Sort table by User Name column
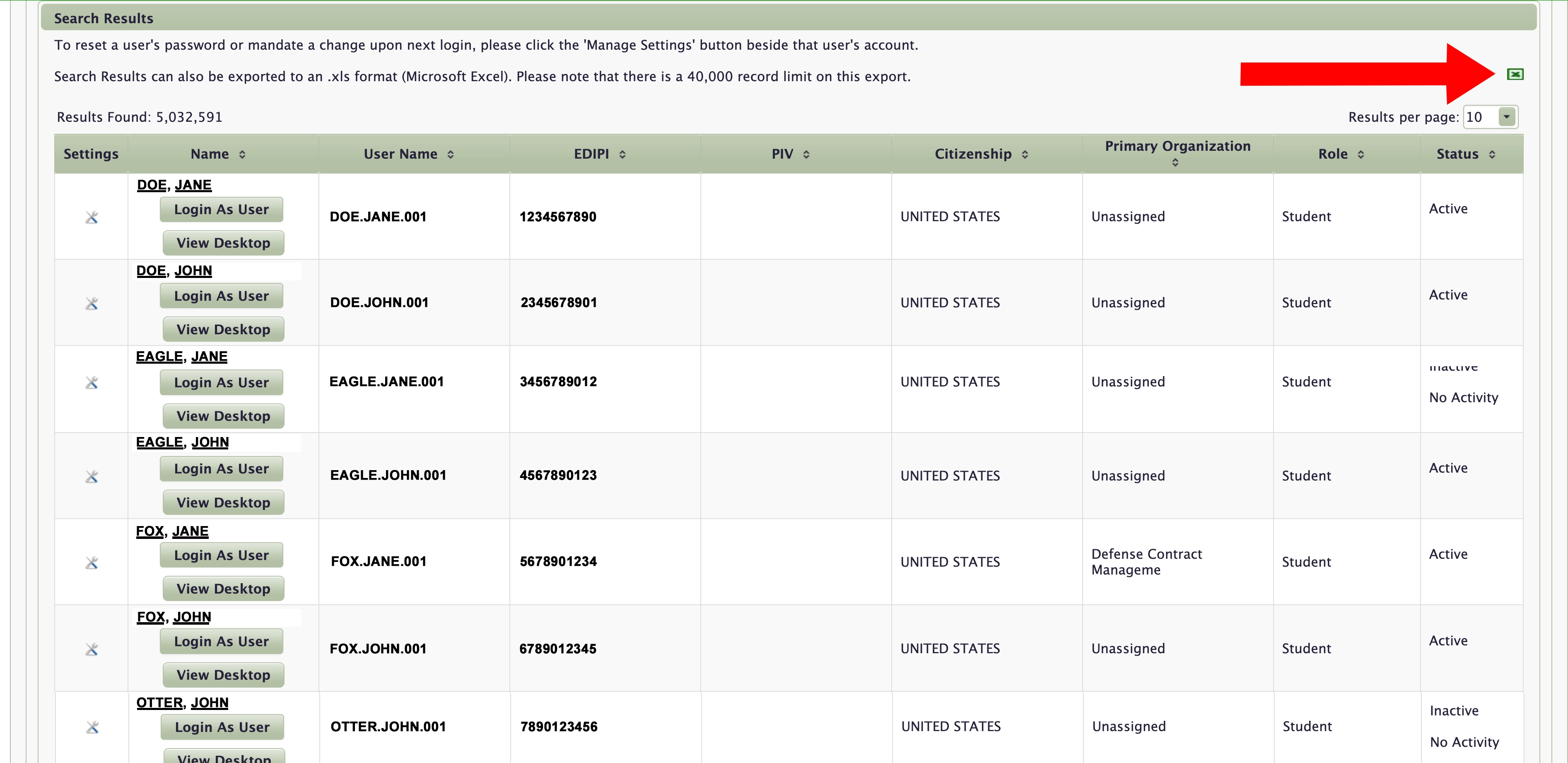The height and width of the screenshot is (763, 1568). point(408,154)
